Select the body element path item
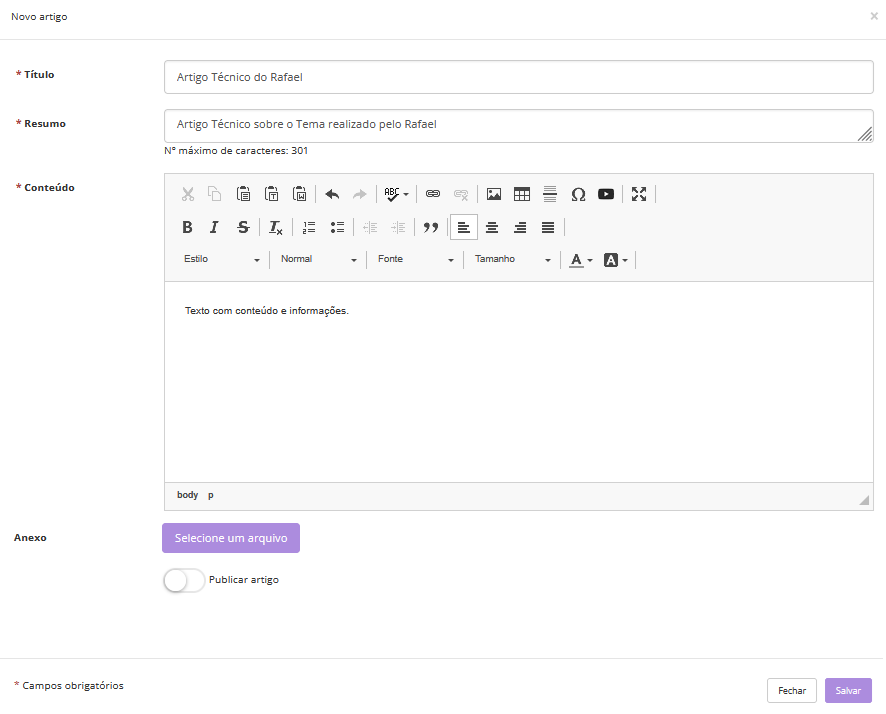 tap(187, 495)
